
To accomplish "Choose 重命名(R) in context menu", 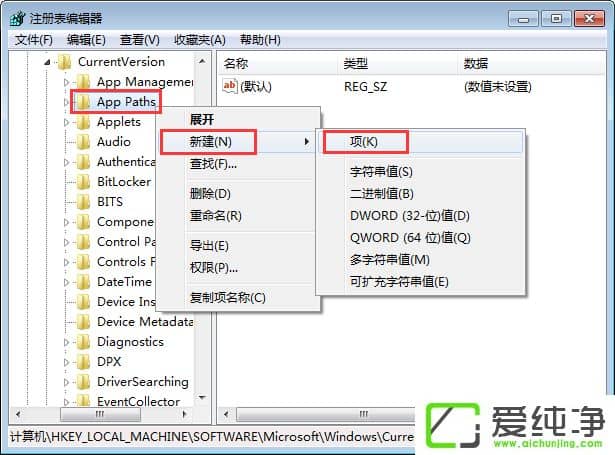I will pos(239,216).
